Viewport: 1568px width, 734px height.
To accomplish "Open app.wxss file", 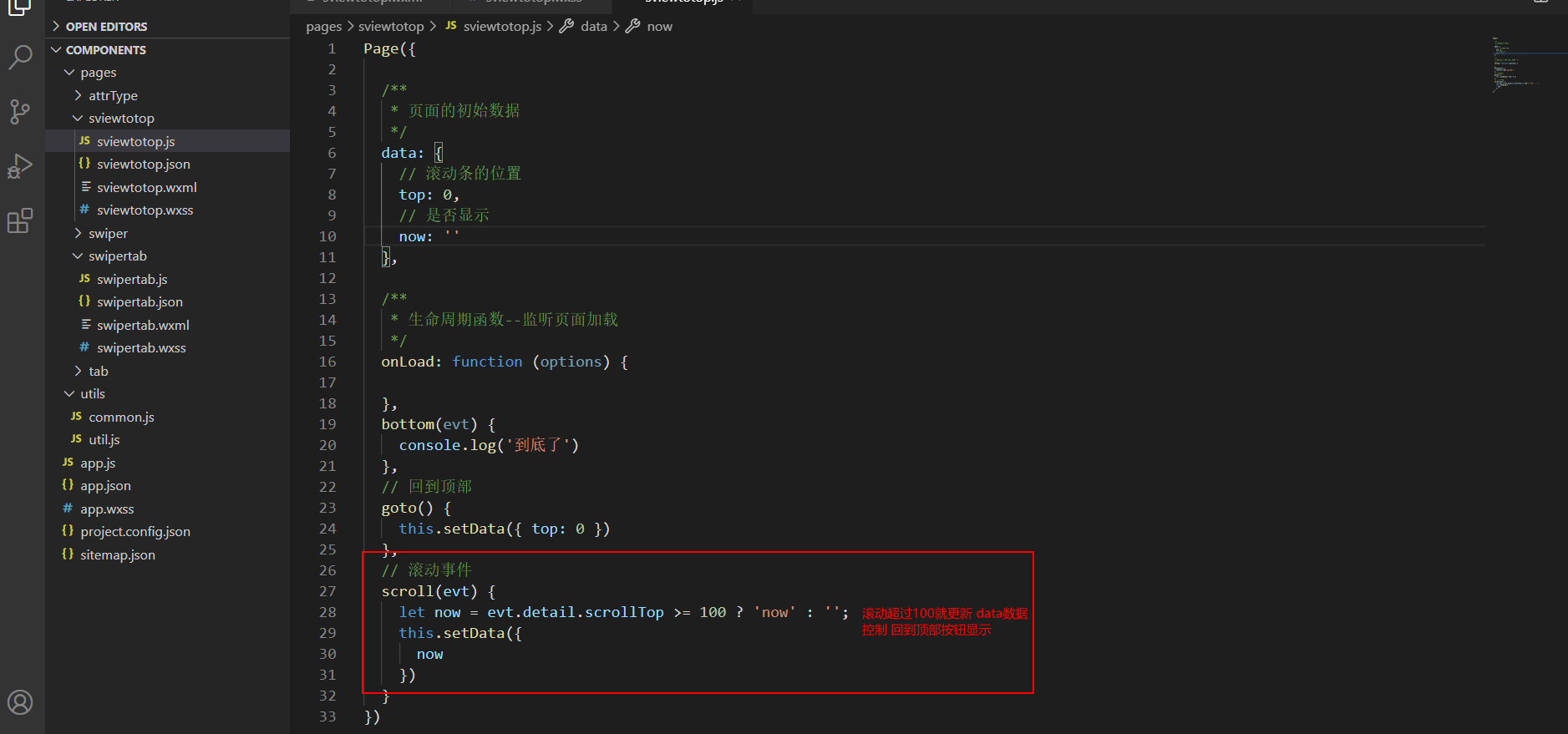I will coord(167,509).
